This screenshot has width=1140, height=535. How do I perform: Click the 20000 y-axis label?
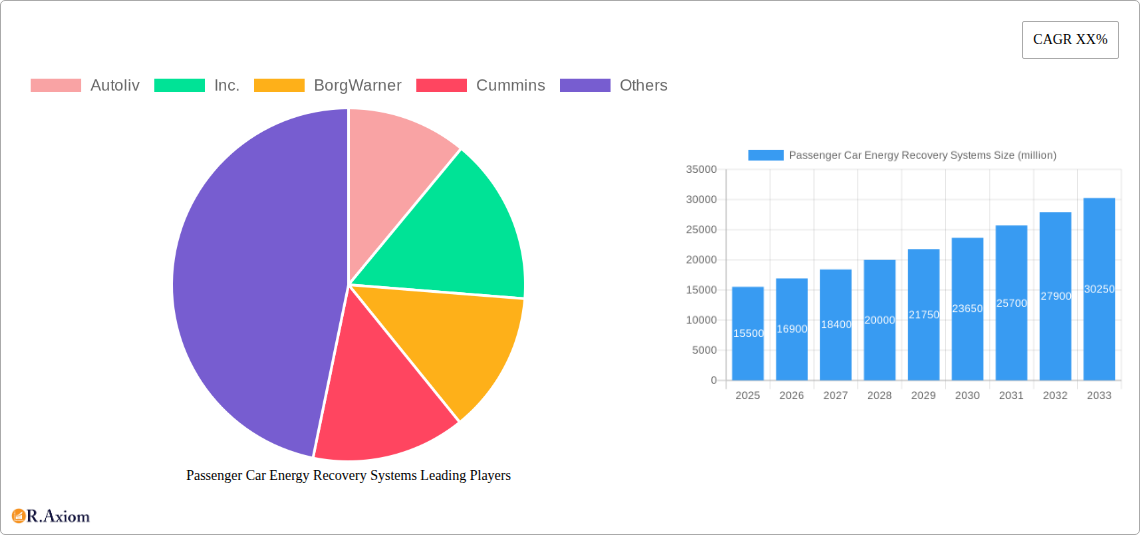(701, 260)
